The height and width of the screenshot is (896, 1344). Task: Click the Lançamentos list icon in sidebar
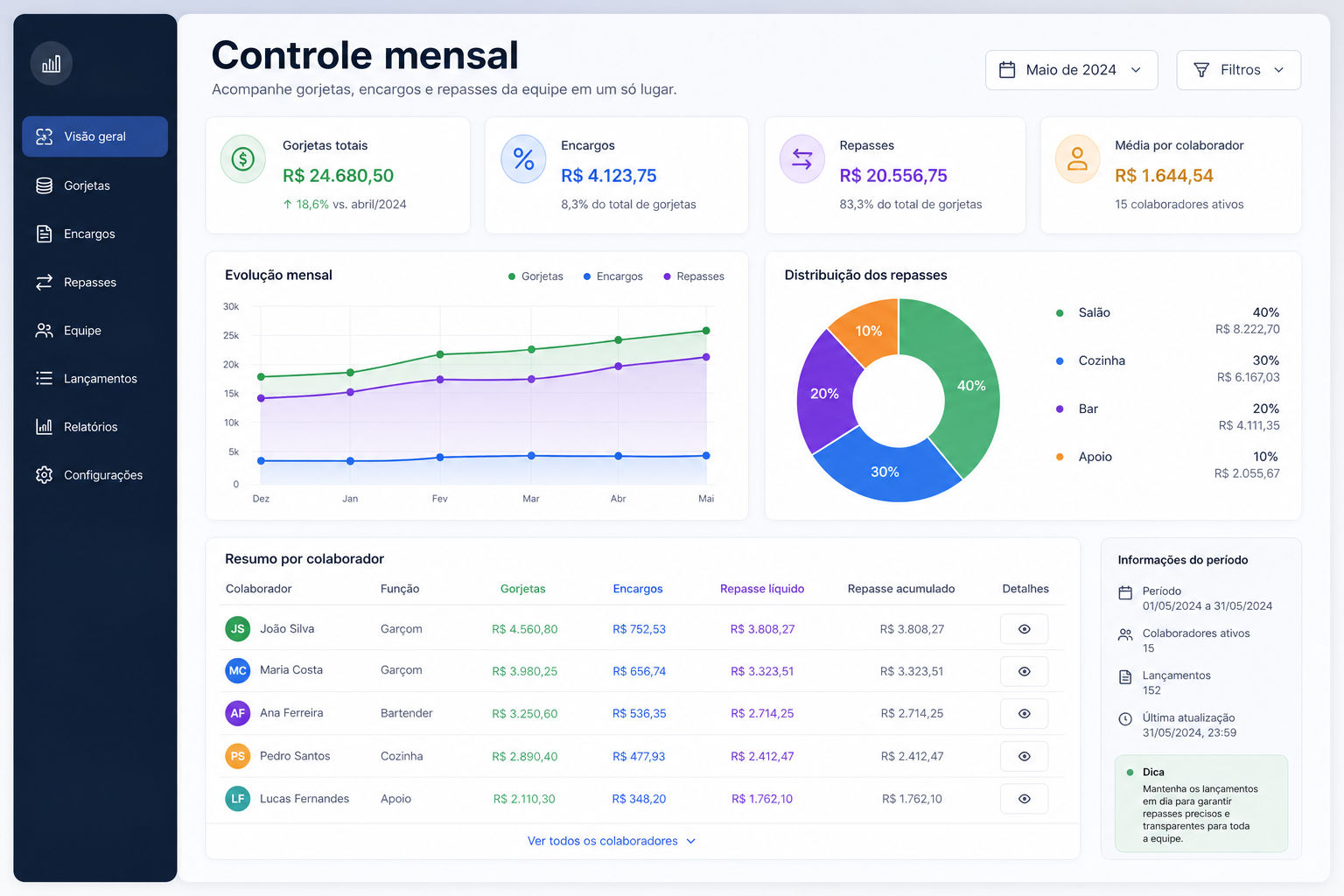[x=44, y=378]
